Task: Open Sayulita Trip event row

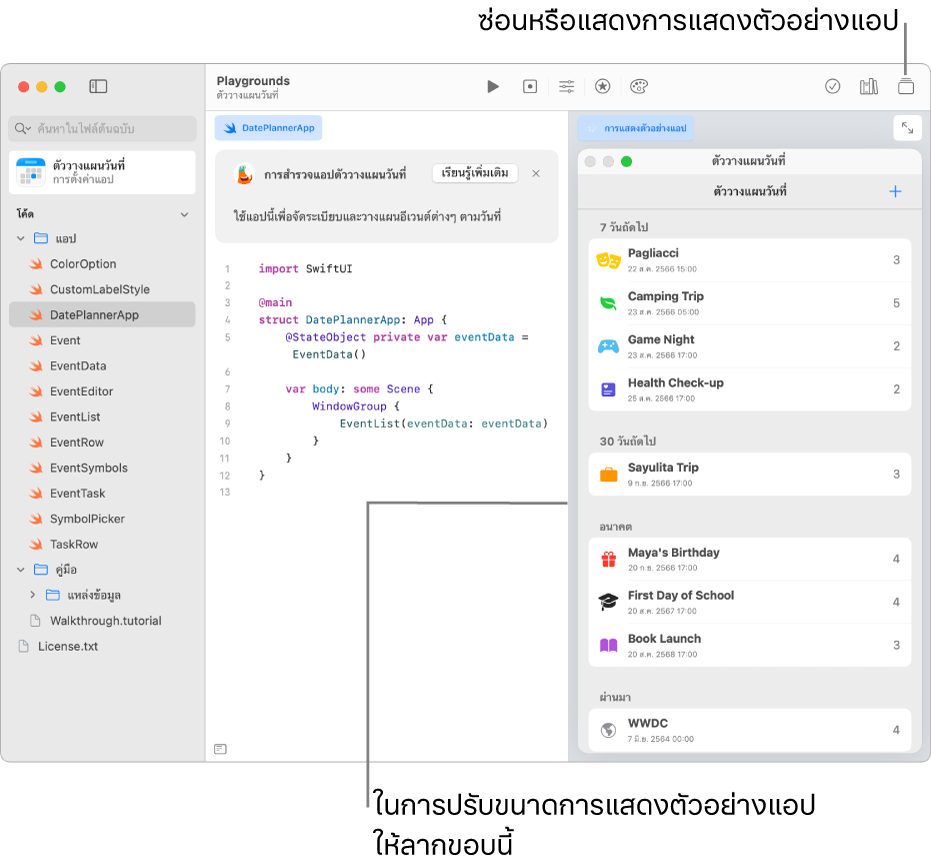Action: pos(749,474)
